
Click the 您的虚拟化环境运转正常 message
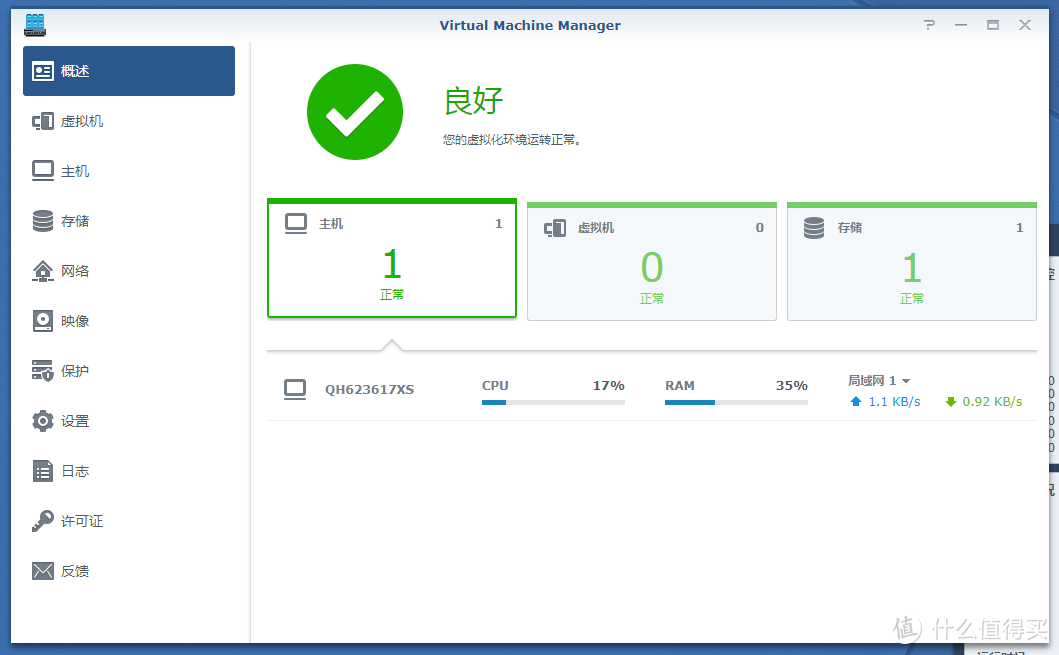[512, 140]
